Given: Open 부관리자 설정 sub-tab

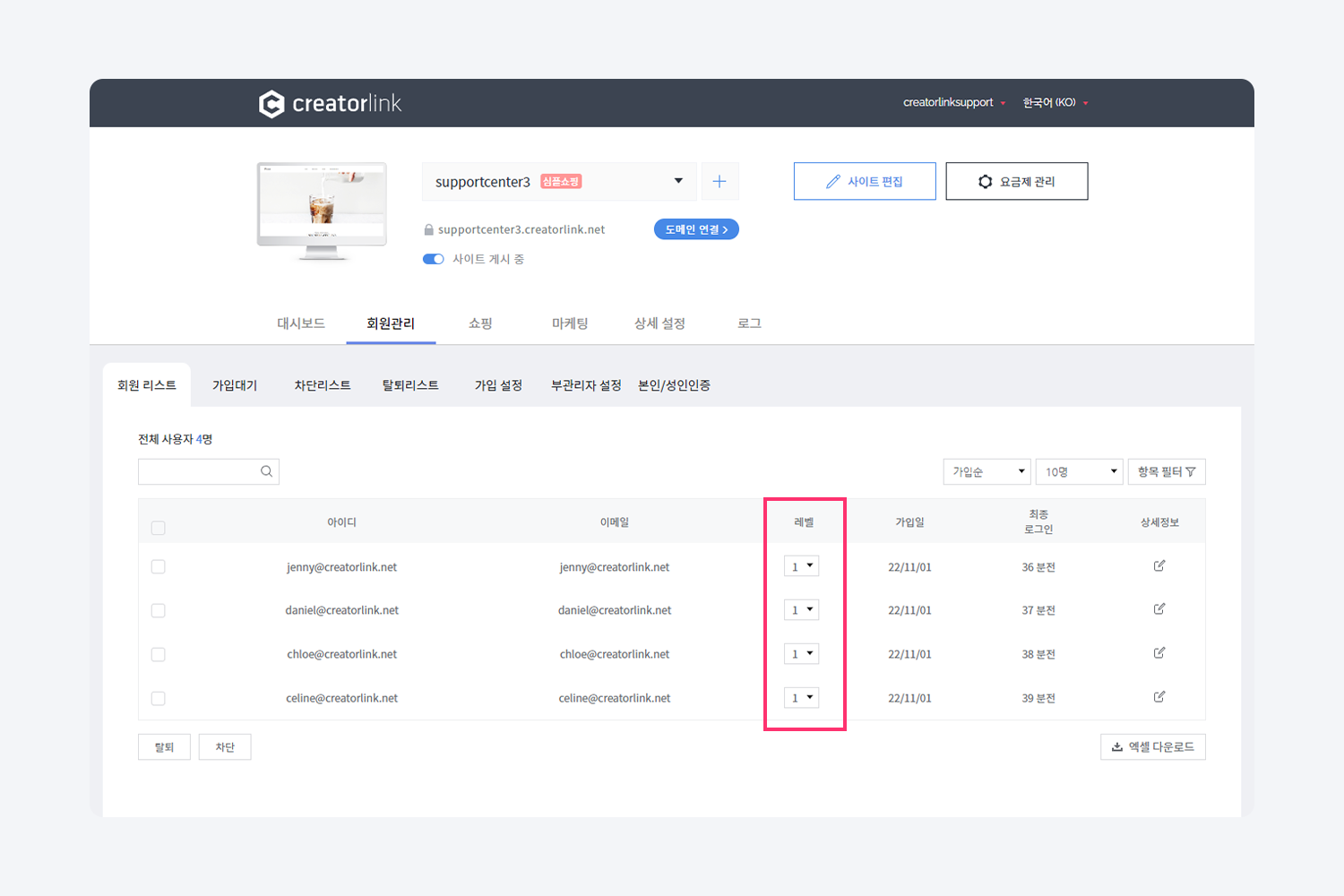Looking at the screenshot, I should tap(586, 385).
